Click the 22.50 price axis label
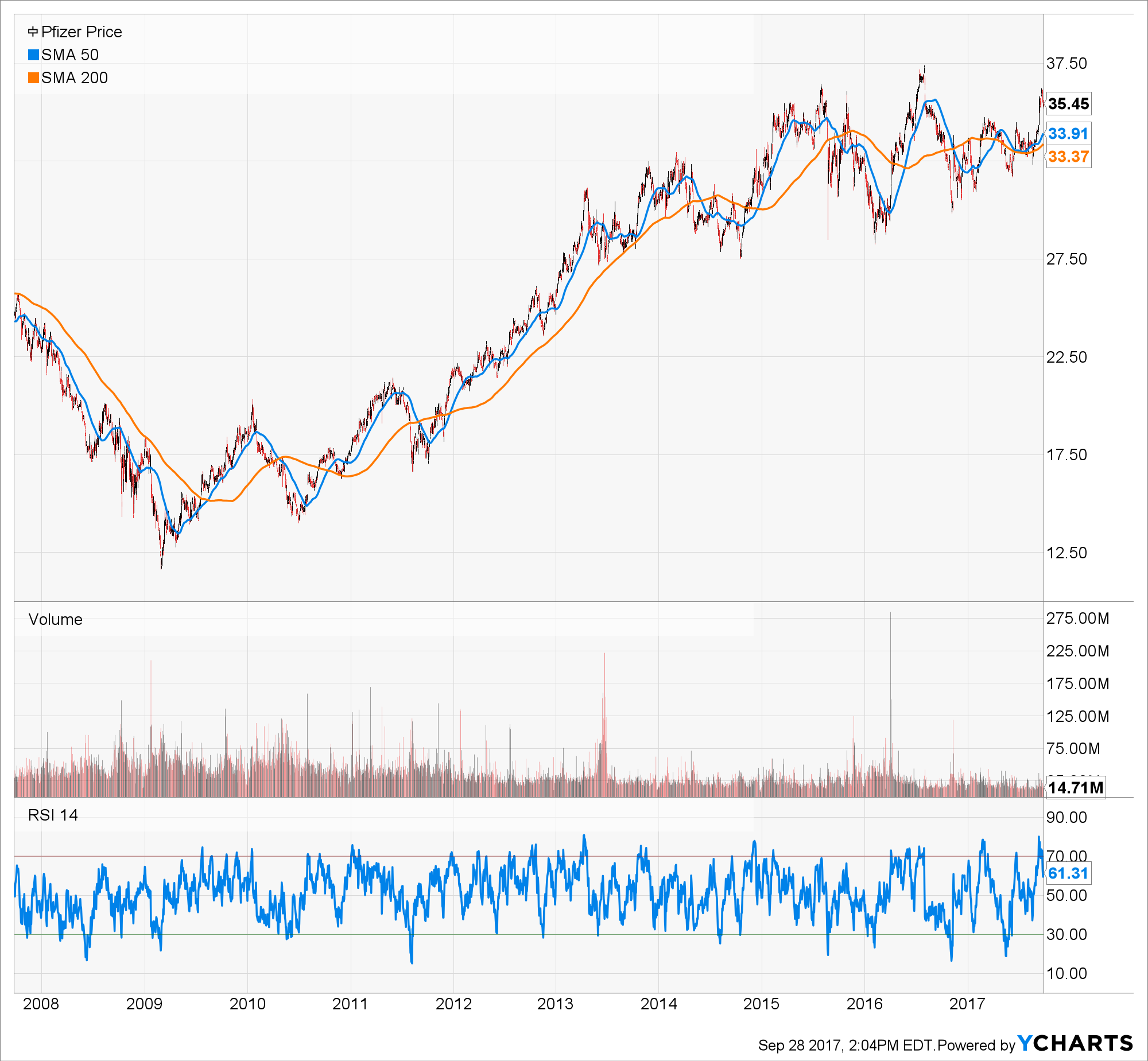Image resolution: width=1148 pixels, height=1061 pixels. click(x=1066, y=357)
